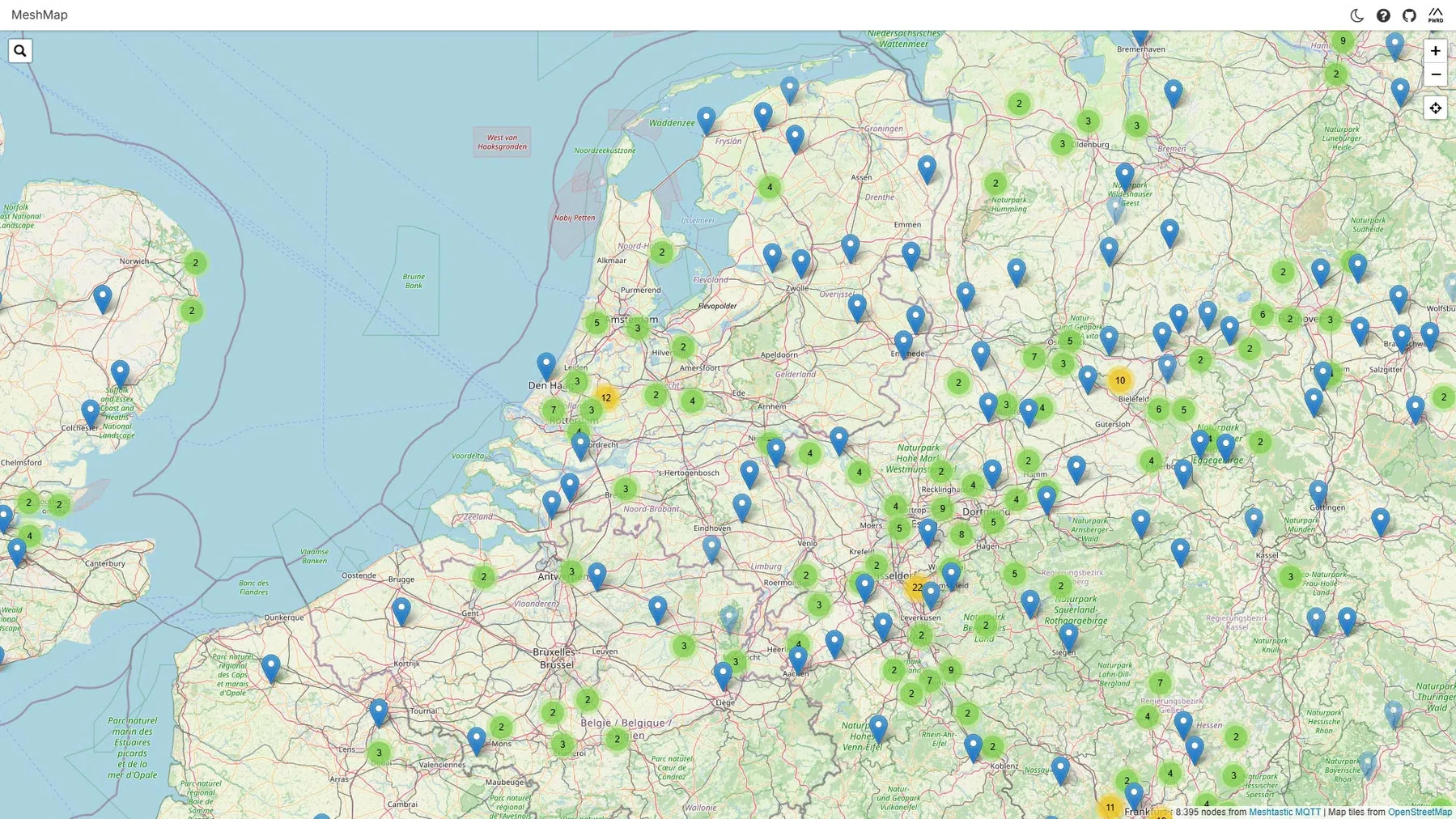Open the map search tool
This screenshot has height=819, width=1456.
click(x=20, y=51)
